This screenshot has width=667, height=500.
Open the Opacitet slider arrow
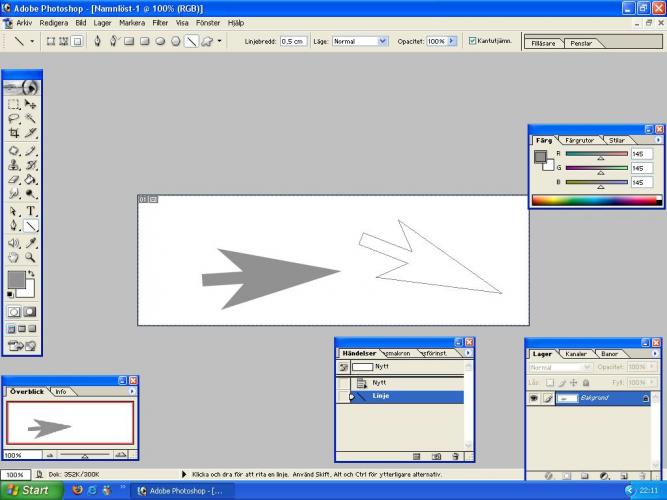pos(452,42)
